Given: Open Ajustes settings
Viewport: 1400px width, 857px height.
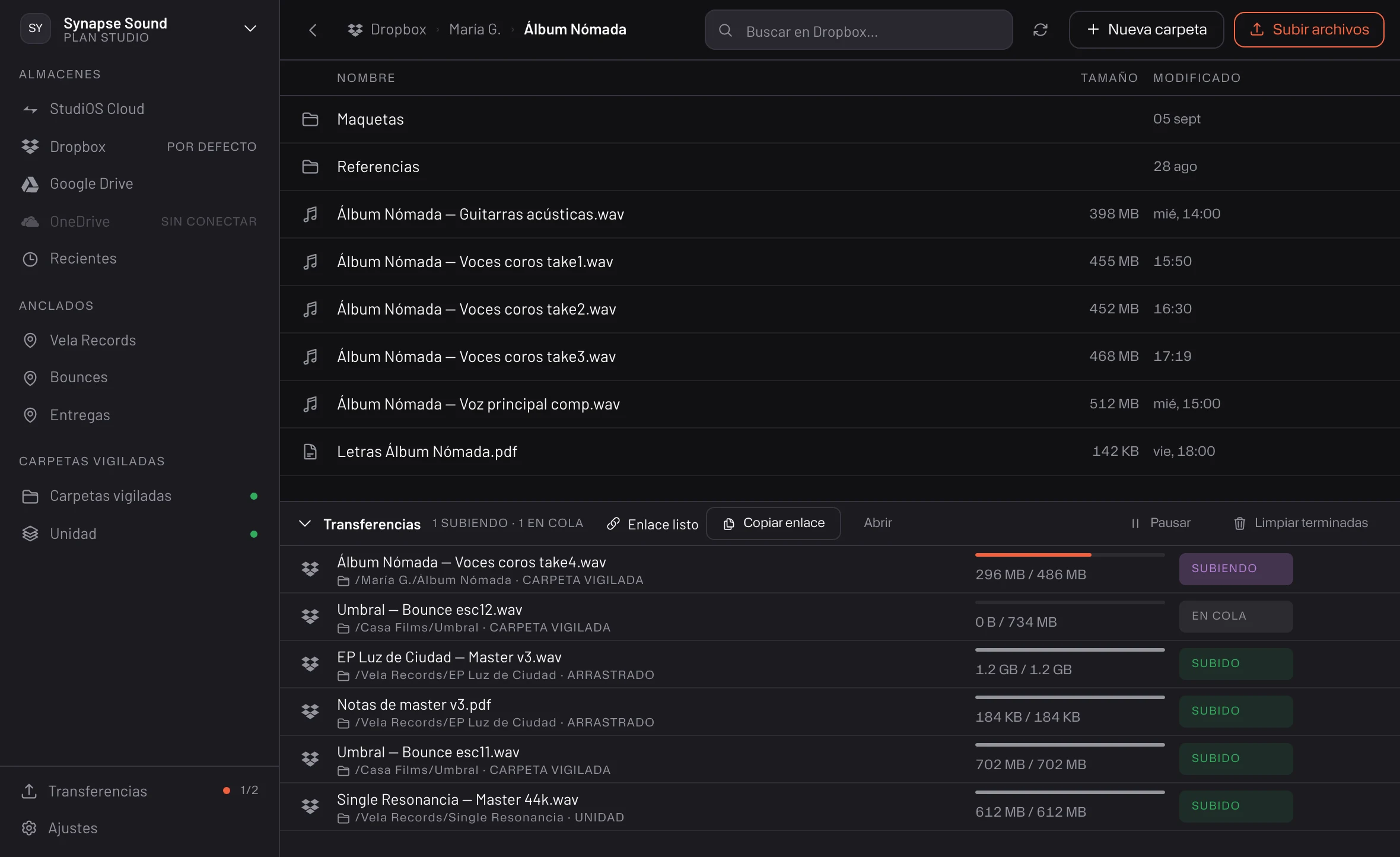Looking at the screenshot, I should click(139, 828).
